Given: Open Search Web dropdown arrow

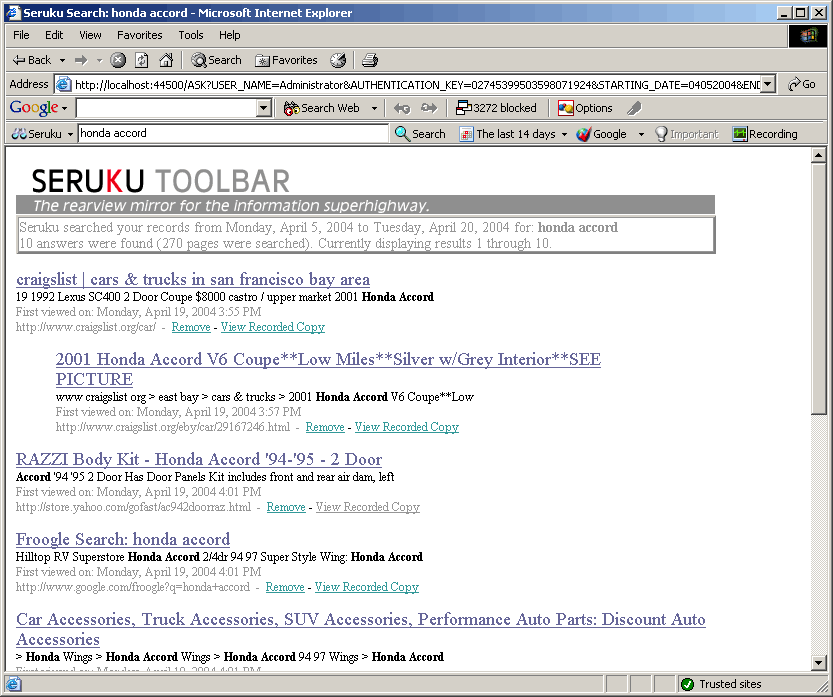Looking at the screenshot, I should click(375, 108).
